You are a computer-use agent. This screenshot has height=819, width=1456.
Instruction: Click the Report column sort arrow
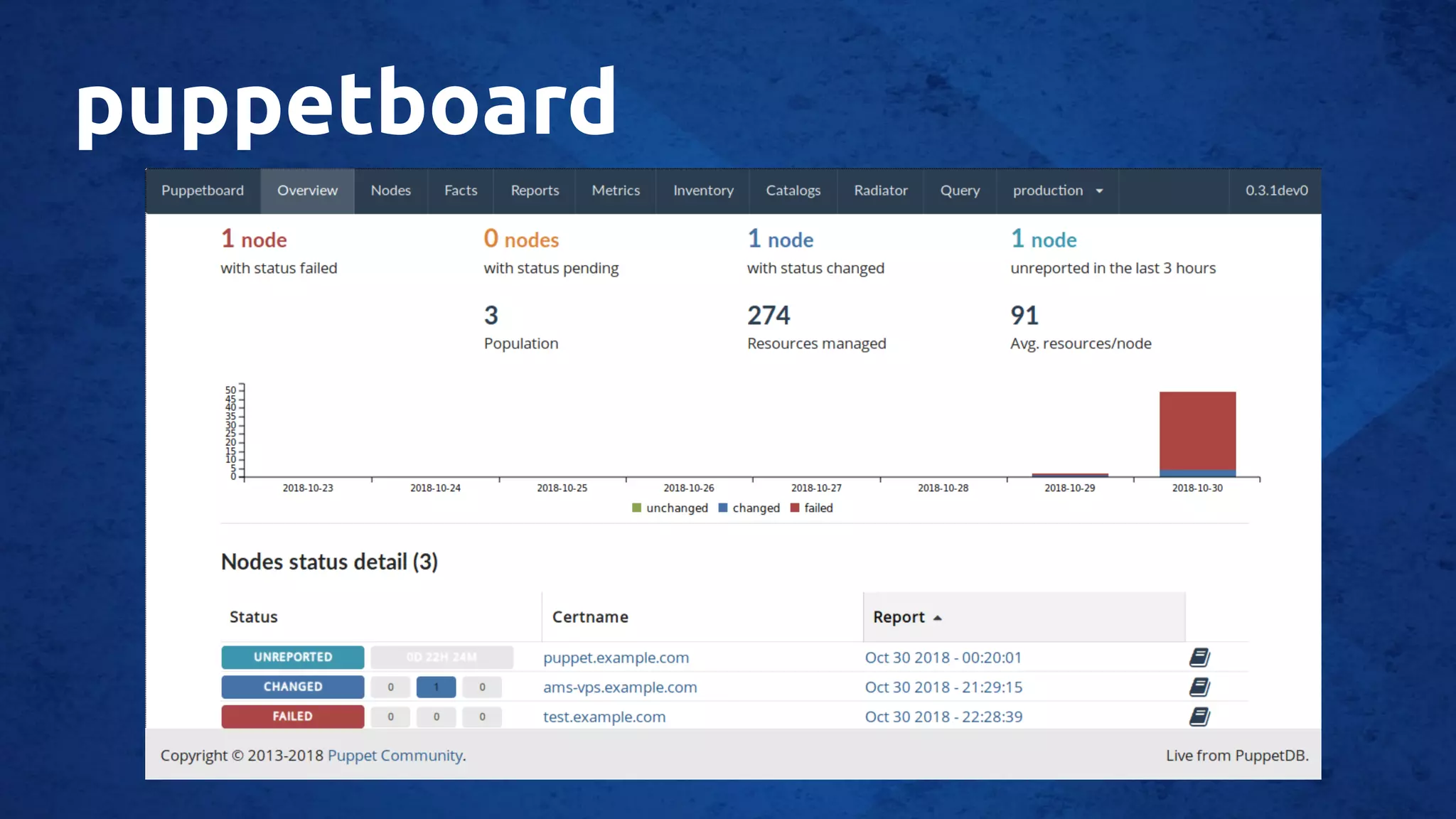click(937, 618)
